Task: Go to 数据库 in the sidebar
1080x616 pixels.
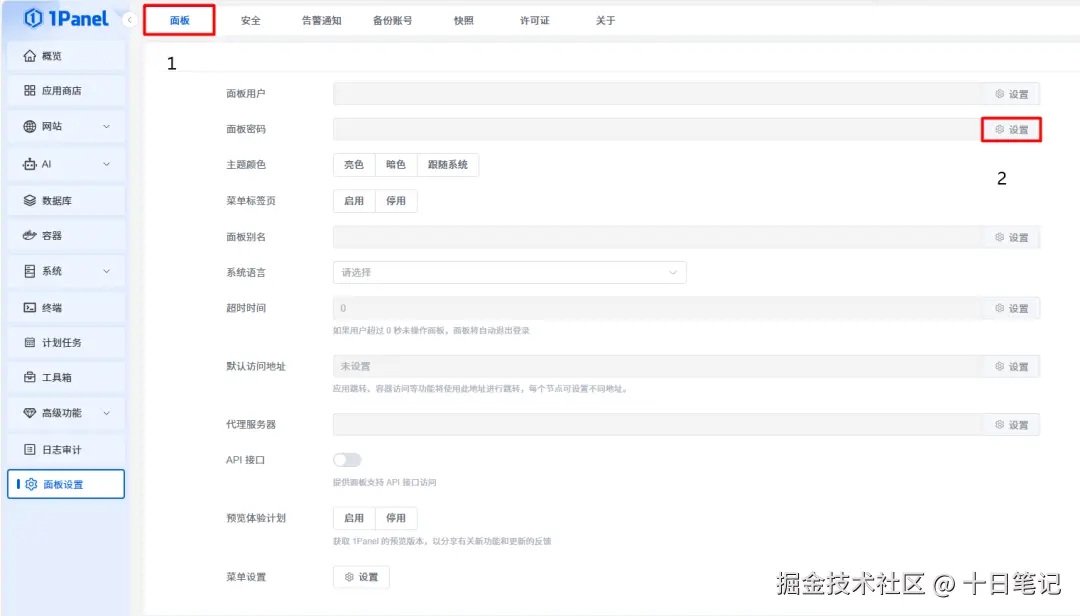Action: tap(66, 201)
